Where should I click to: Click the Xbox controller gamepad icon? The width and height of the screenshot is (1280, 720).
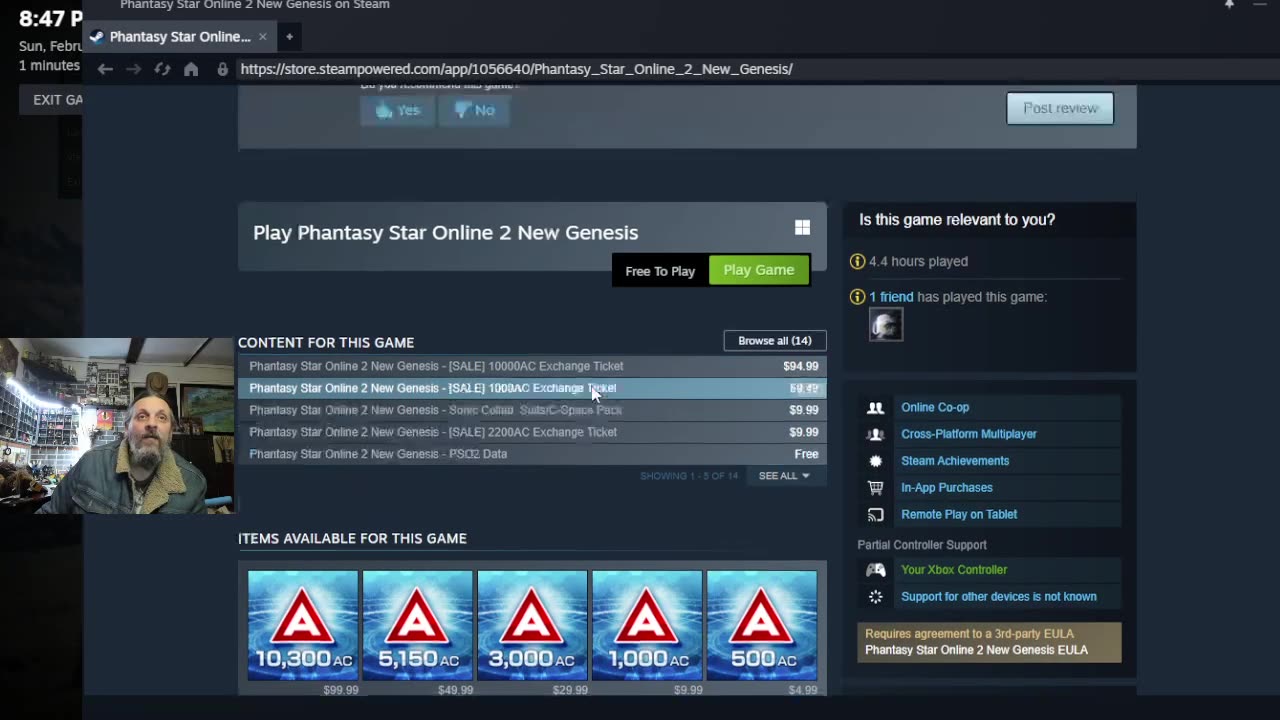(875, 570)
